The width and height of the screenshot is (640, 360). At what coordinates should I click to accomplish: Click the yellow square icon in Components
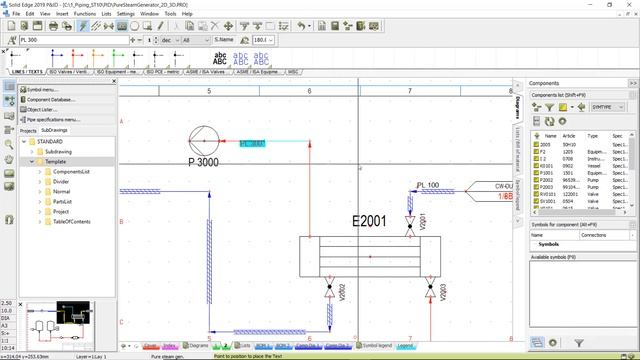[x=563, y=107]
